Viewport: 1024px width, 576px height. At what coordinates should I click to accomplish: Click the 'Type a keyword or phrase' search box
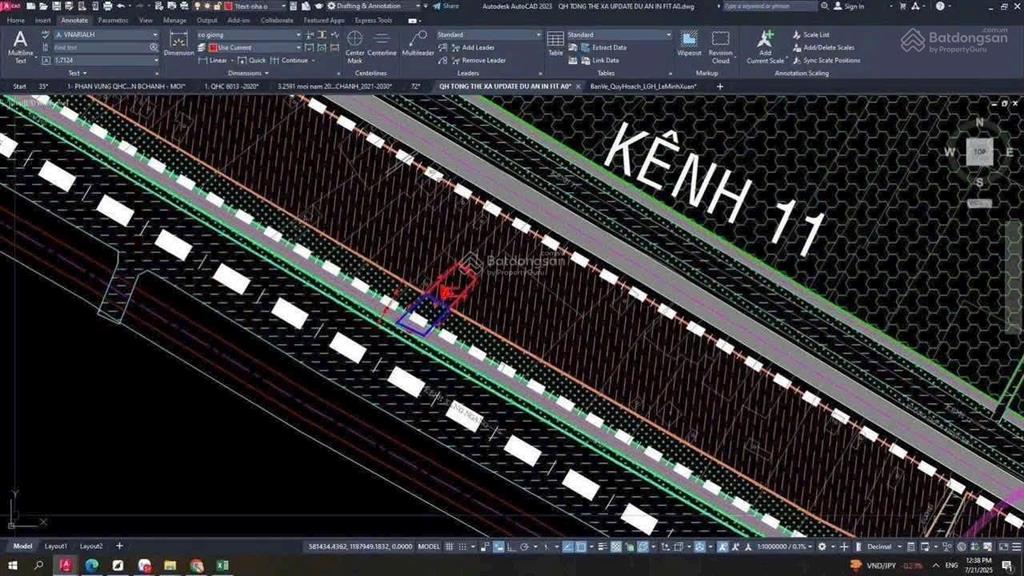pyautogui.click(x=769, y=6)
